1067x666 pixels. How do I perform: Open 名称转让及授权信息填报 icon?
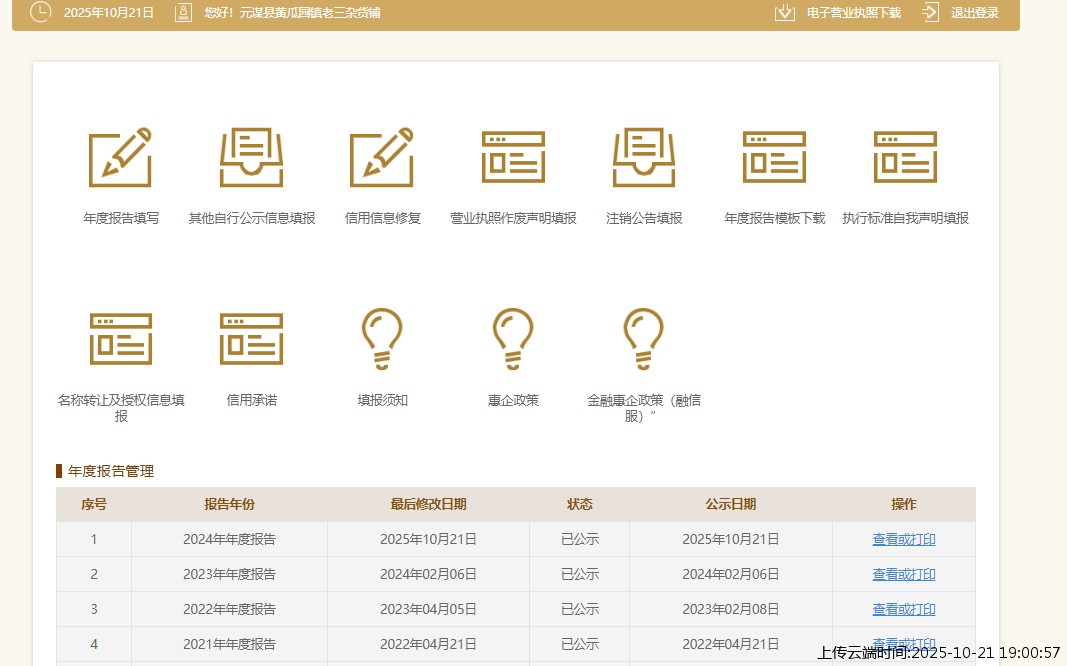(x=121, y=338)
